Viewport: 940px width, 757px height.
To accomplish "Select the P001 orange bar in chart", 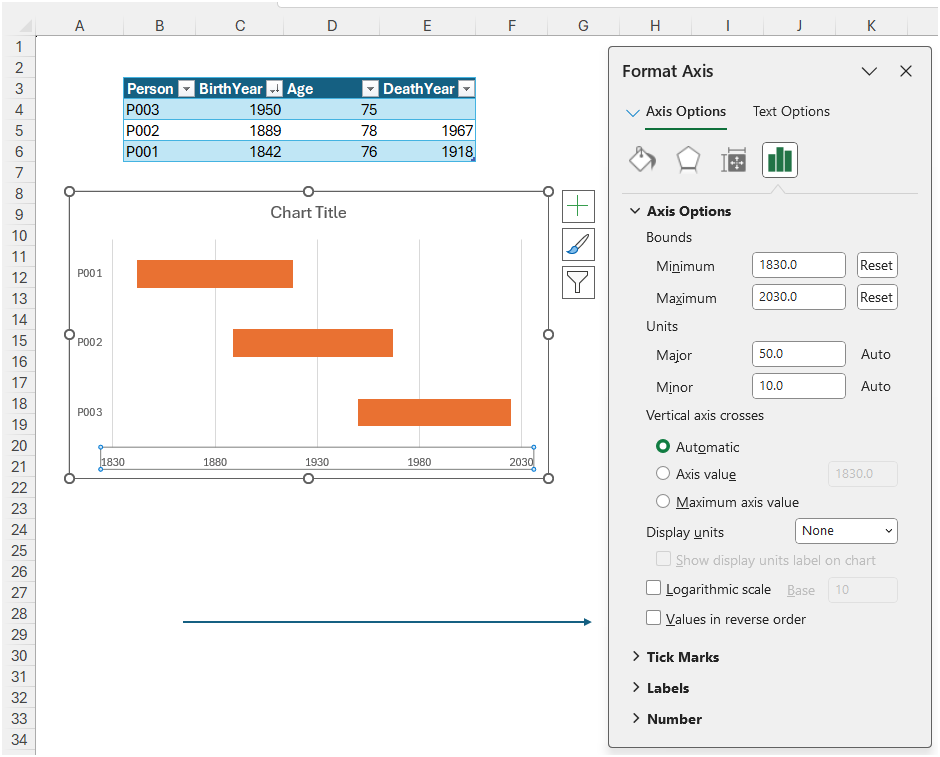I will click(x=215, y=274).
